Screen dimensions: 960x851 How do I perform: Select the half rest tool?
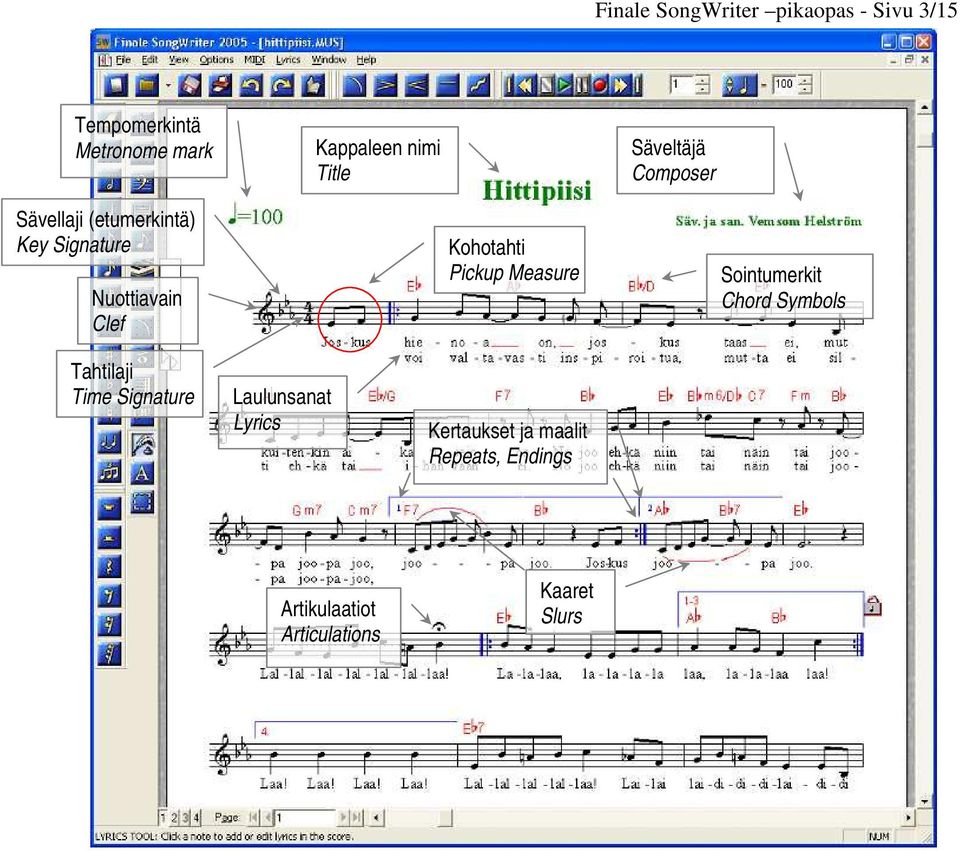(110, 538)
